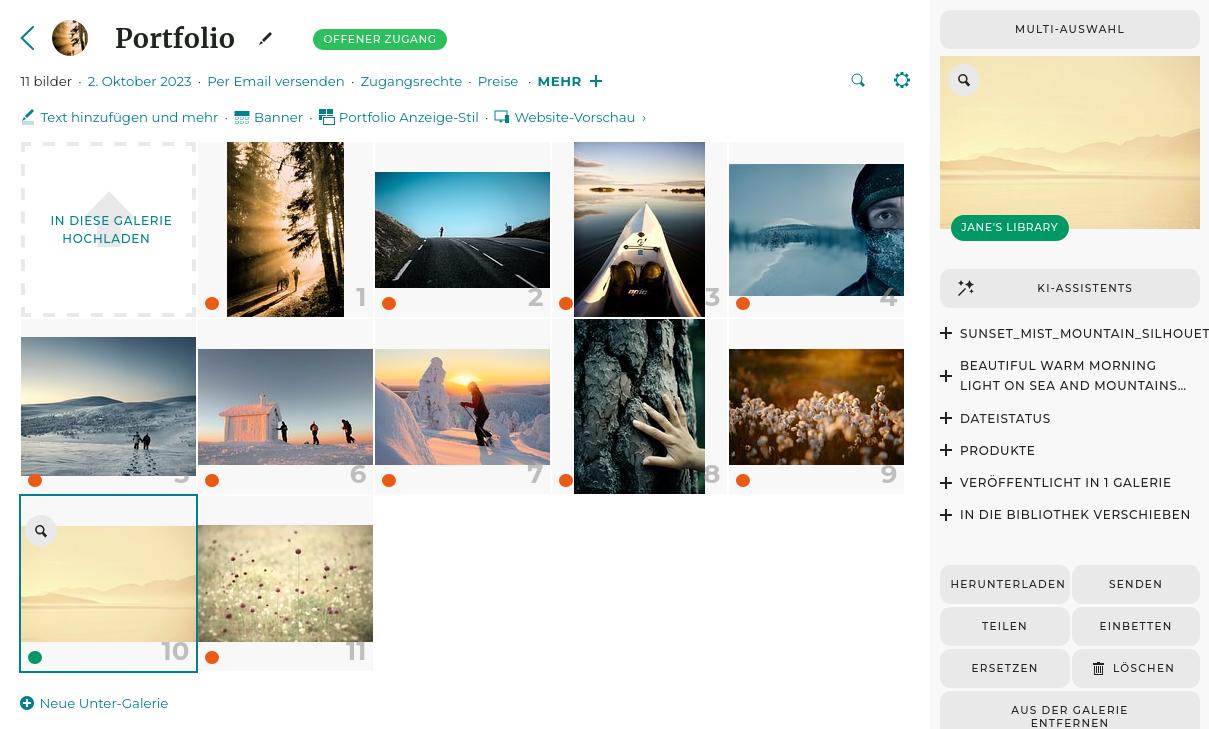Image resolution: width=1209 pixels, height=729 pixels.
Task: Click the Portfolio profile avatar image
Action: click(x=70, y=39)
